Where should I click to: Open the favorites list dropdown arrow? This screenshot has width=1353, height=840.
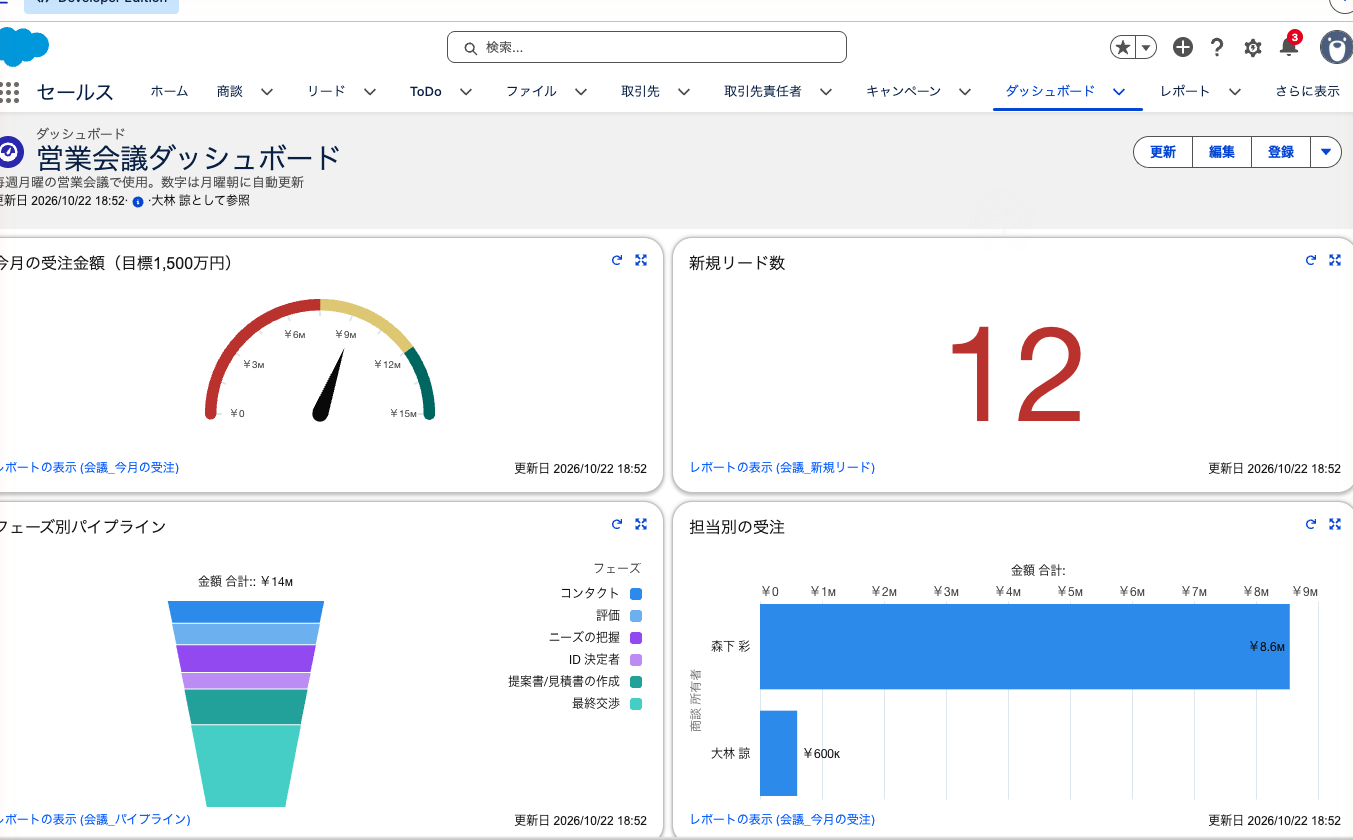point(1146,47)
